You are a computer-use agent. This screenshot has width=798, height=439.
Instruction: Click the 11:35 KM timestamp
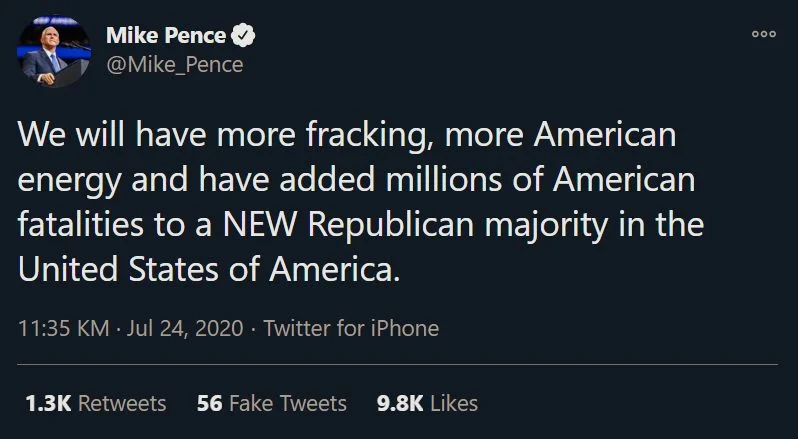tap(64, 328)
